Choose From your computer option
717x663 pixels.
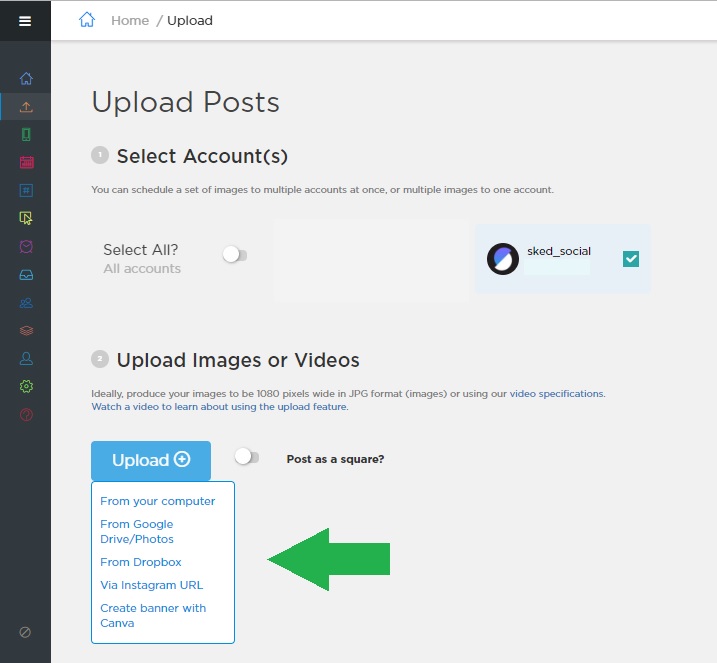157,501
